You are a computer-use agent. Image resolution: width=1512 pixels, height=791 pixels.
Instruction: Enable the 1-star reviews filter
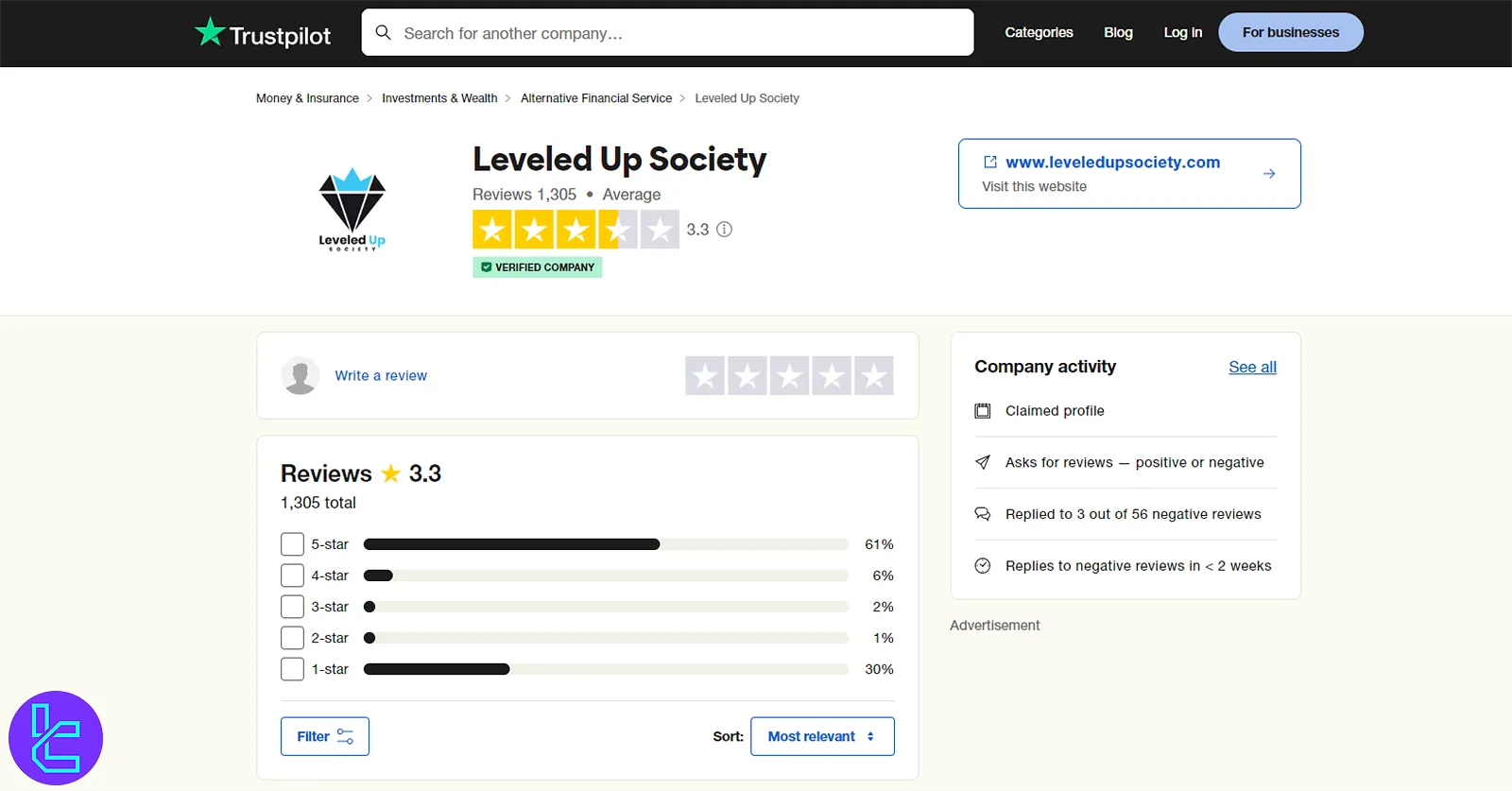292,668
